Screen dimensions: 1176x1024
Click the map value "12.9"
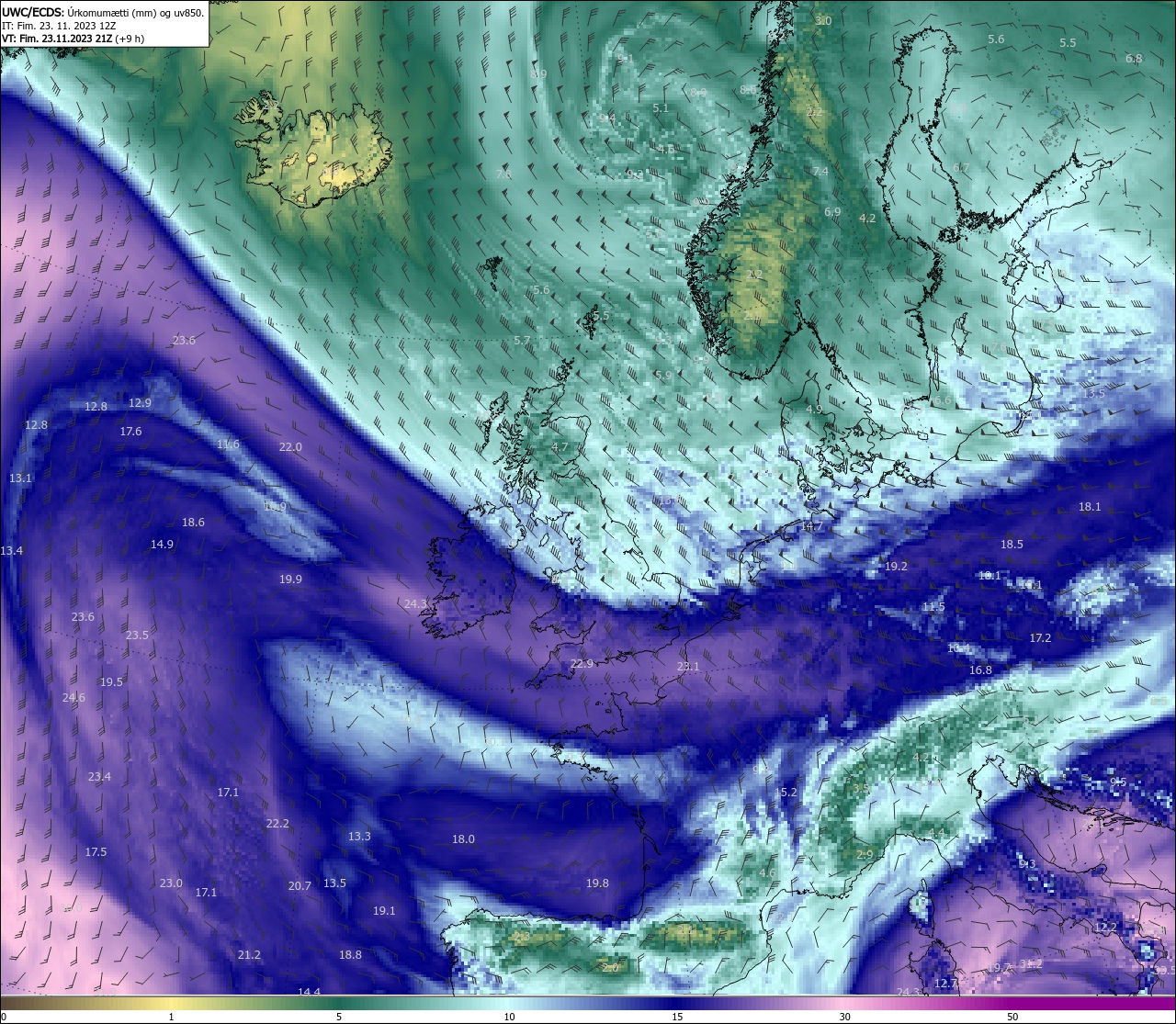140,402
